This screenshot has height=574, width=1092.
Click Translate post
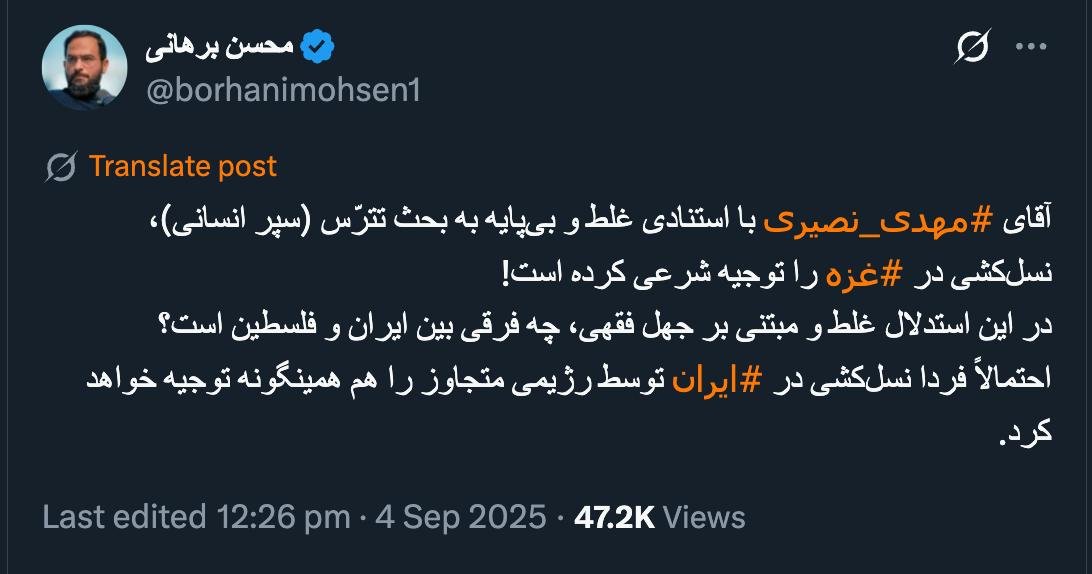(x=182, y=166)
